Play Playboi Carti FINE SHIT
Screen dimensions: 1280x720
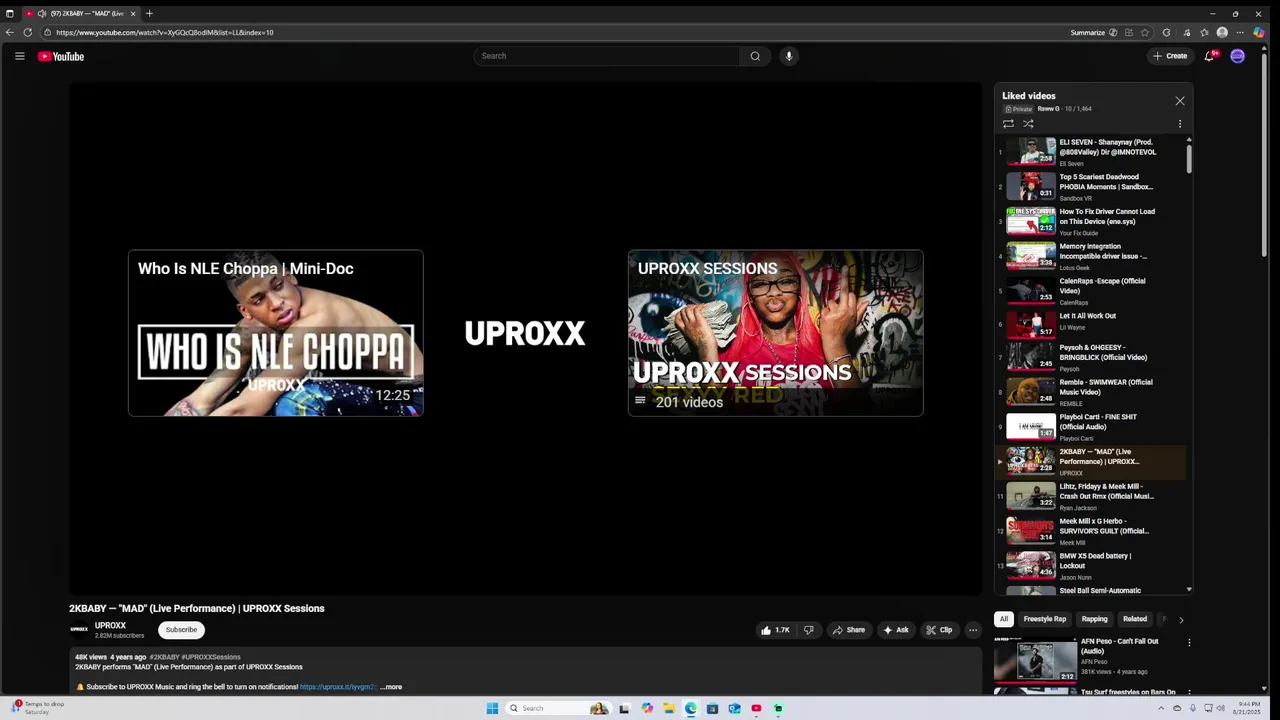tap(1091, 428)
